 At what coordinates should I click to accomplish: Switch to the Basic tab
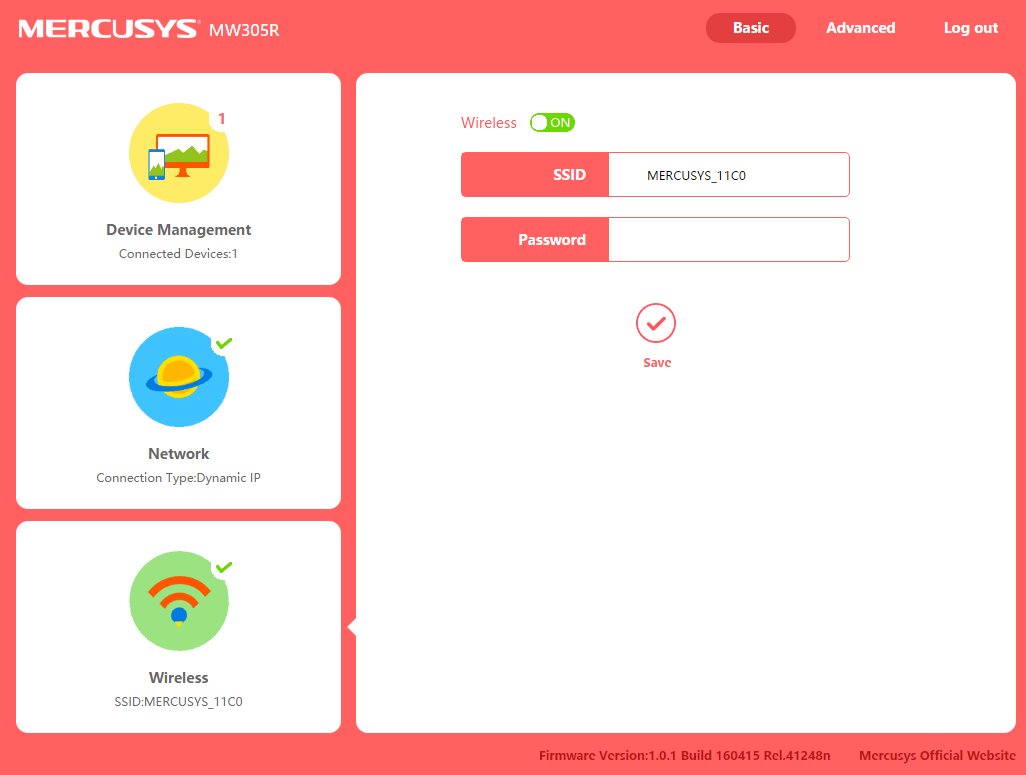[750, 28]
